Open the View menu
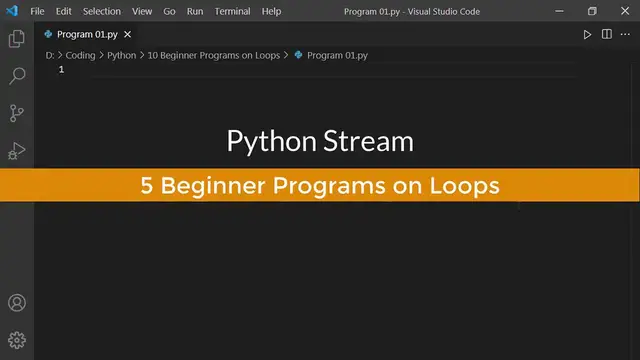 [x=142, y=11]
